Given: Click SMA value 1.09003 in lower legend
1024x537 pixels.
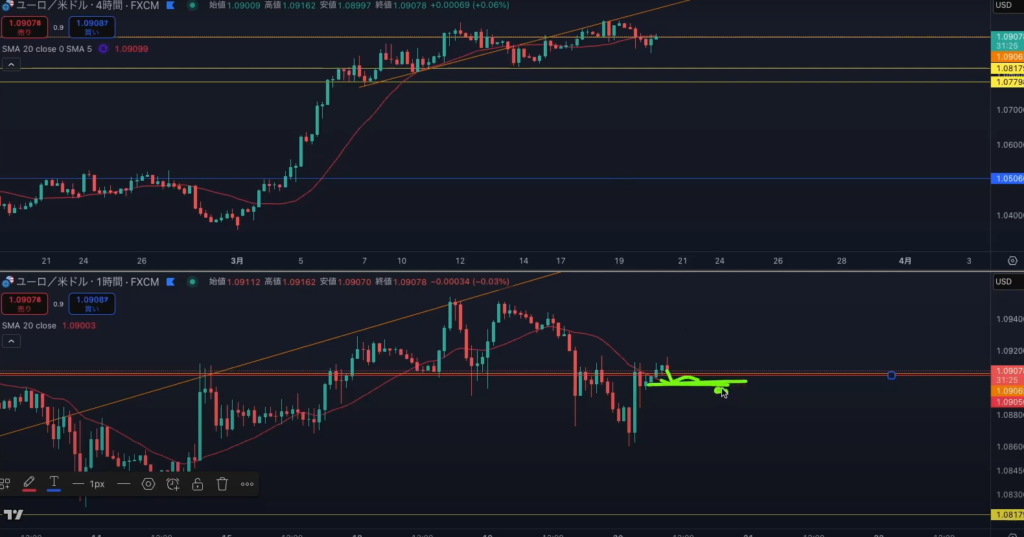Looking at the screenshot, I should pyautogui.click(x=79, y=325).
